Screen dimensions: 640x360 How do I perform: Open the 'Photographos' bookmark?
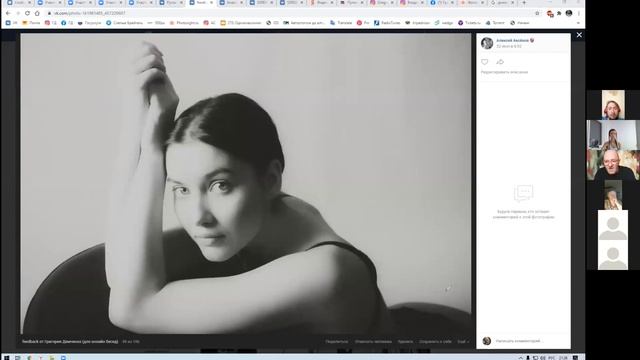point(184,23)
